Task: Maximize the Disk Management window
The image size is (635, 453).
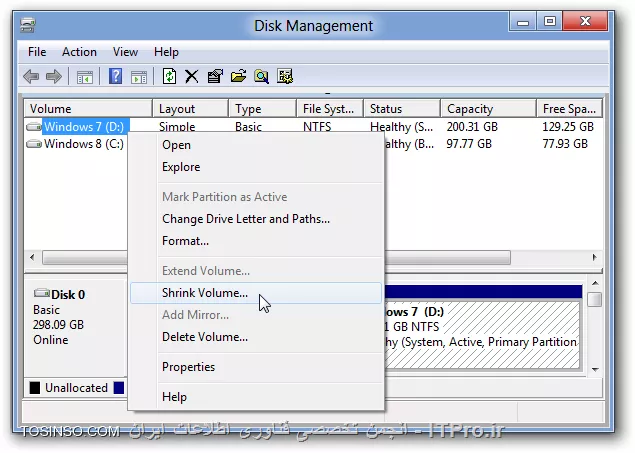Action: pyautogui.click(x=550, y=22)
